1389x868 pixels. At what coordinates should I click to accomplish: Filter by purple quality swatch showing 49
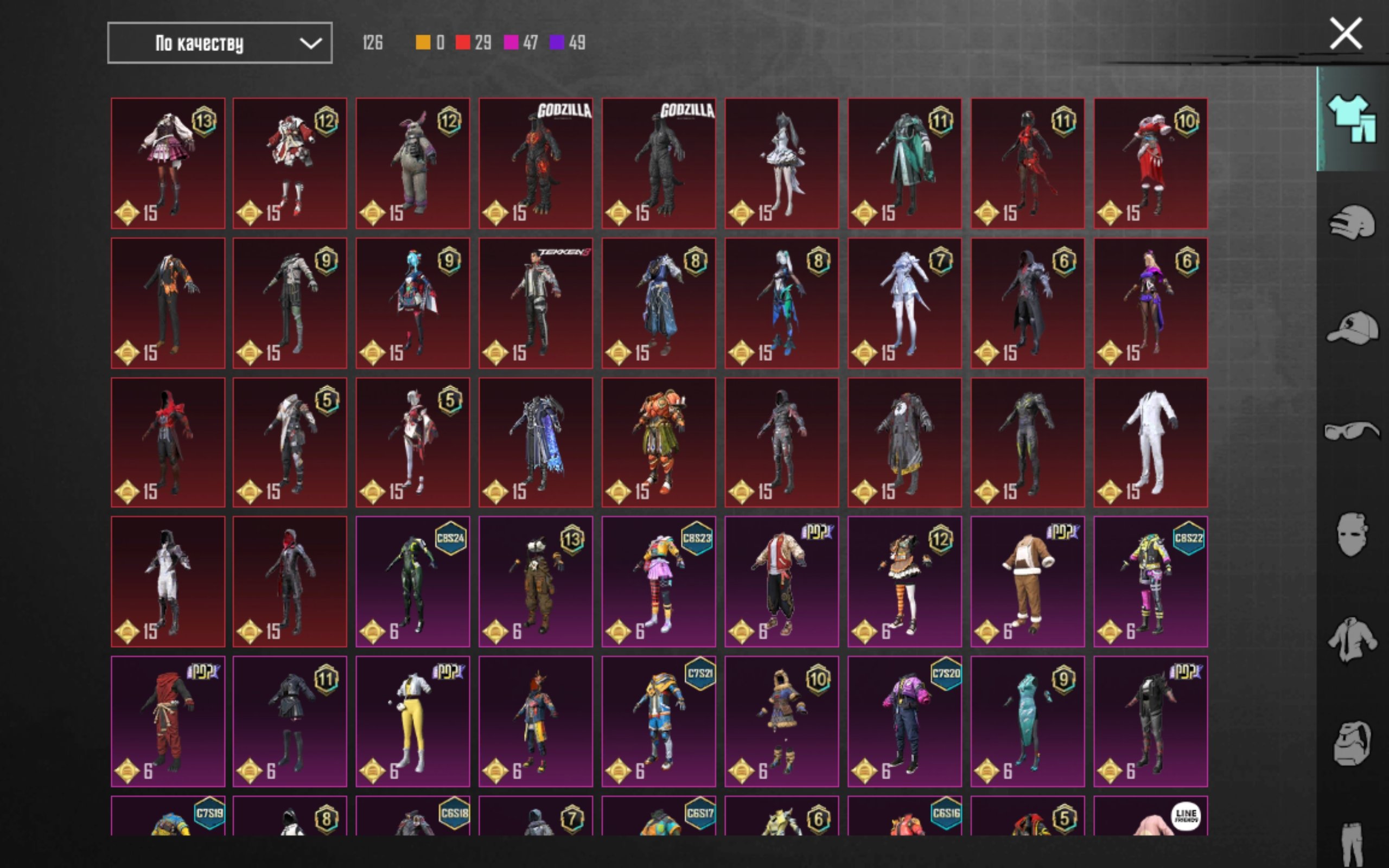coord(557,42)
